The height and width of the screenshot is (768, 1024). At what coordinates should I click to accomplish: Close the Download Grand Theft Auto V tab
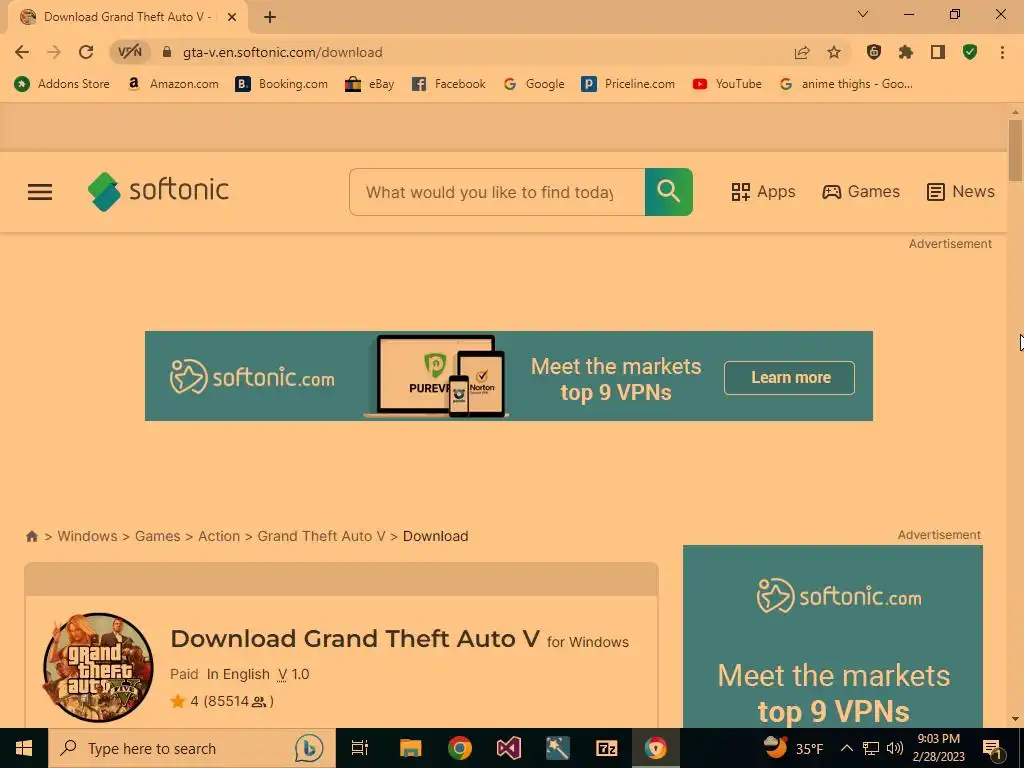(232, 17)
